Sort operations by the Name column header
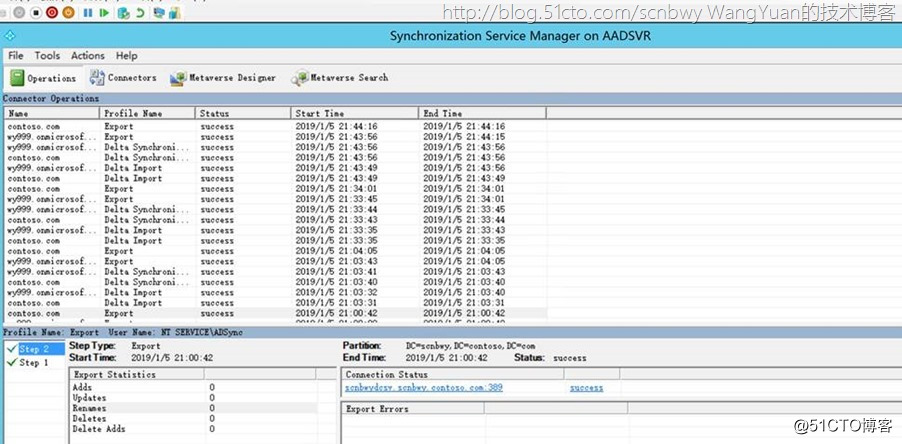902x444 pixels. pyautogui.click(x=51, y=113)
